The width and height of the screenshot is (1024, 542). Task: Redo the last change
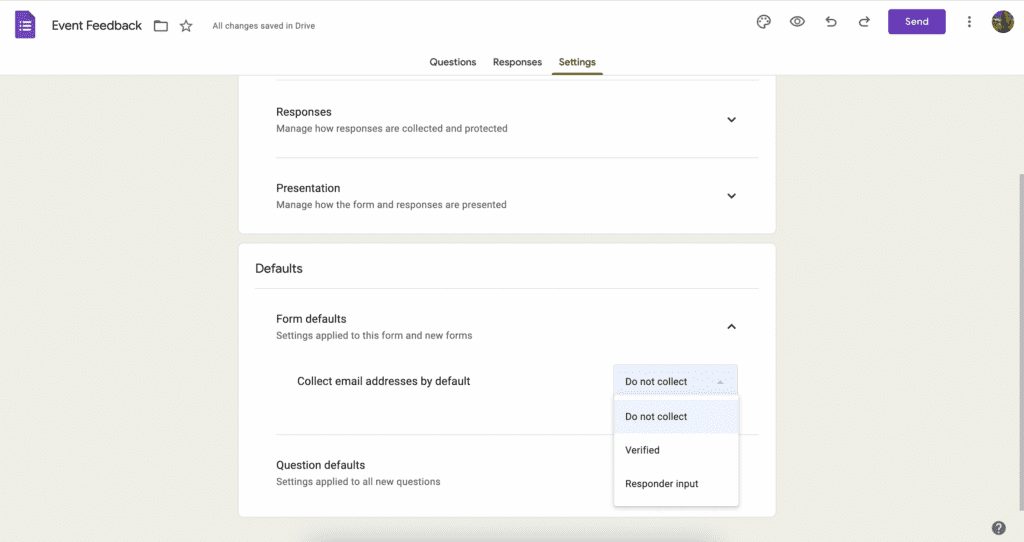click(x=864, y=22)
